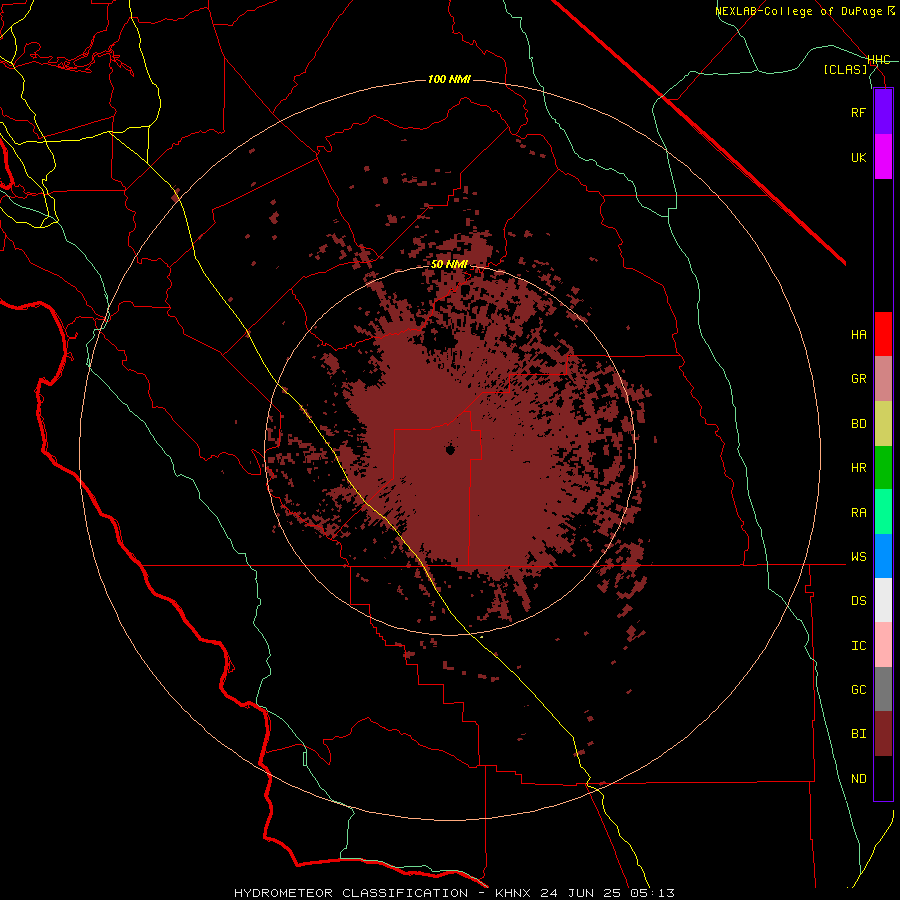900x900 pixels.
Task: Click the mint green RA legend swatch
Action: tap(883, 512)
